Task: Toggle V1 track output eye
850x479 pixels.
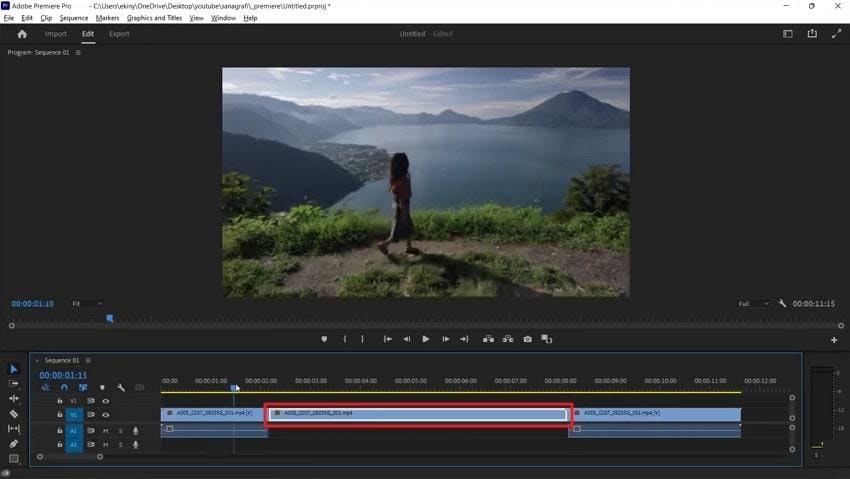Action: pyautogui.click(x=106, y=415)
